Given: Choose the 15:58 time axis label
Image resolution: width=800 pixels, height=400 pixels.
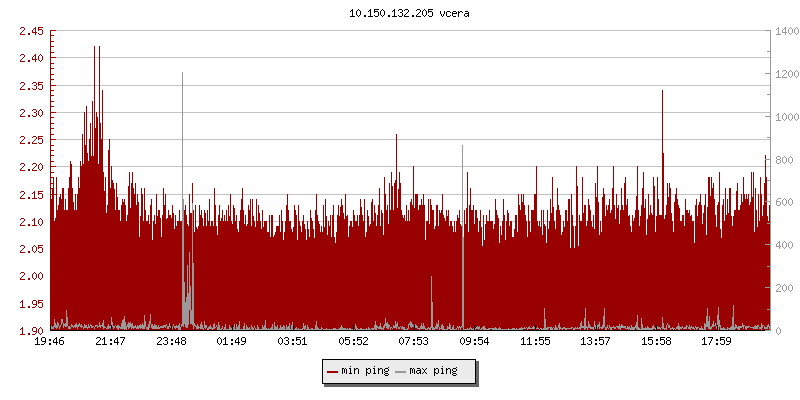Looking at the screenshot, I should (x=656, y=342).
